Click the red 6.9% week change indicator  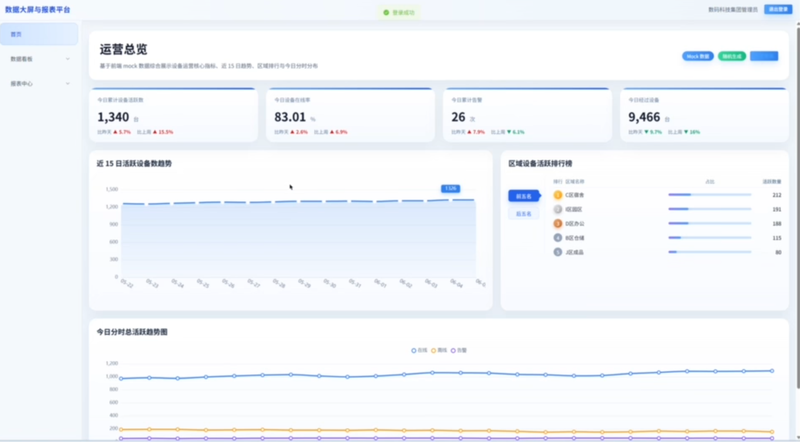339,132
